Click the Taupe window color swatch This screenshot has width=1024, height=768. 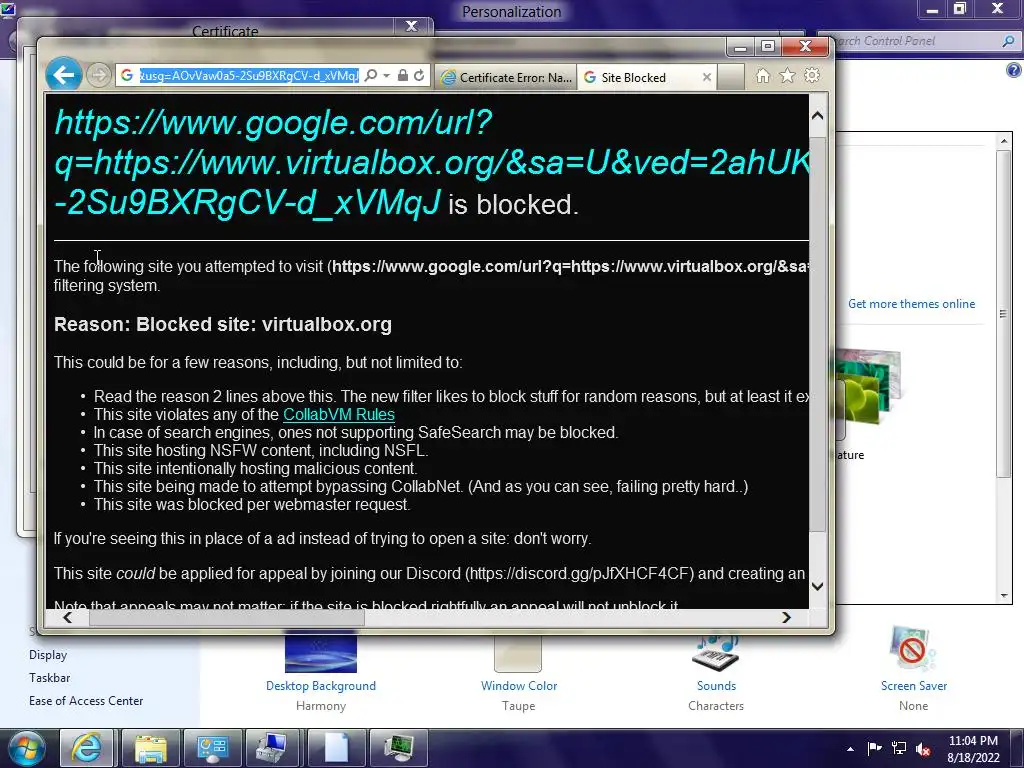[x=518, y=653]
